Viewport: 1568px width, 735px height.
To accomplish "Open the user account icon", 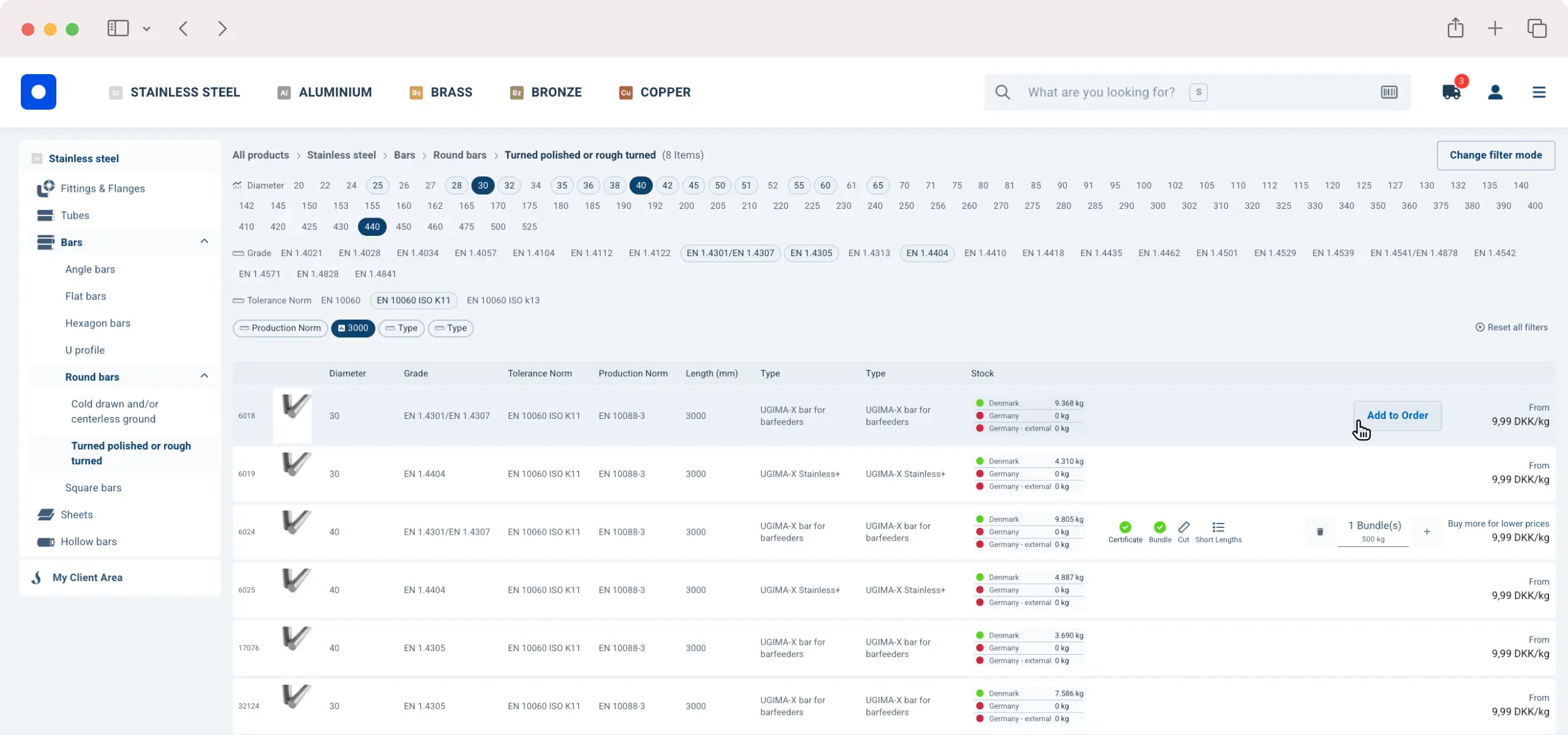I will (x=1495, y=92).
